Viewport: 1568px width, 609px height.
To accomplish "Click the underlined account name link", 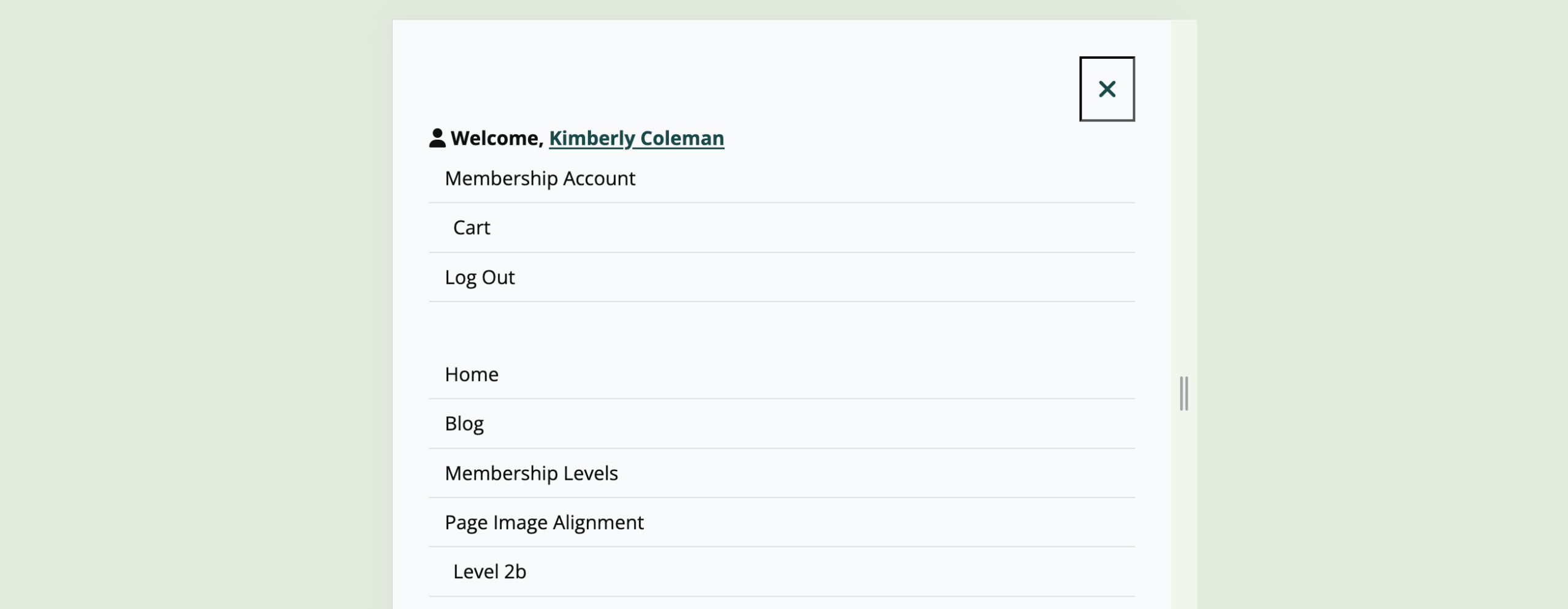I will coord(637,138).
